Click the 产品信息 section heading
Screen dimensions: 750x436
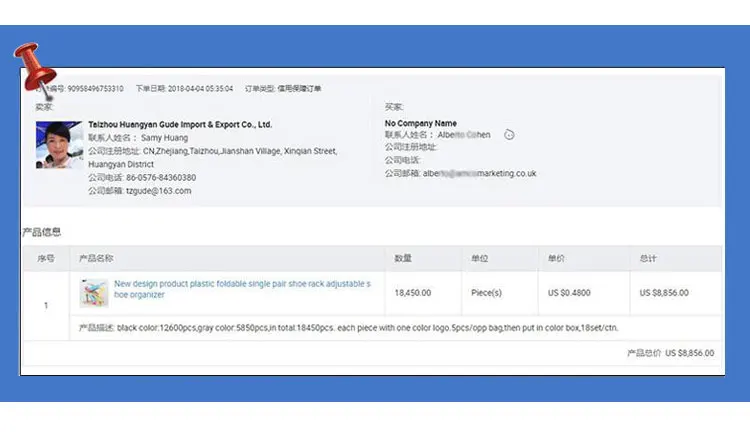(x=42, y=232)
